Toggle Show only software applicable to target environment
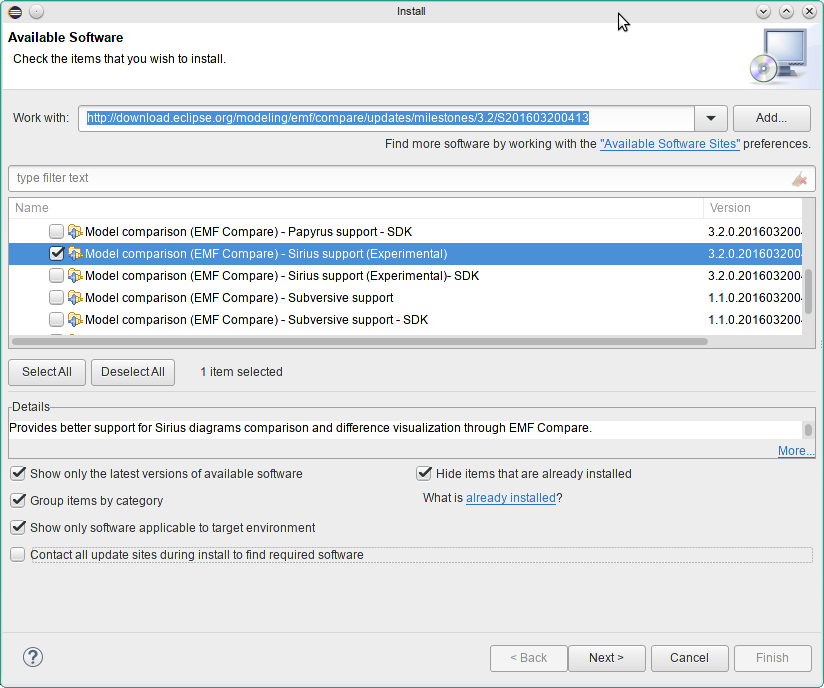The image size is (824, 688). coord(18,527)
